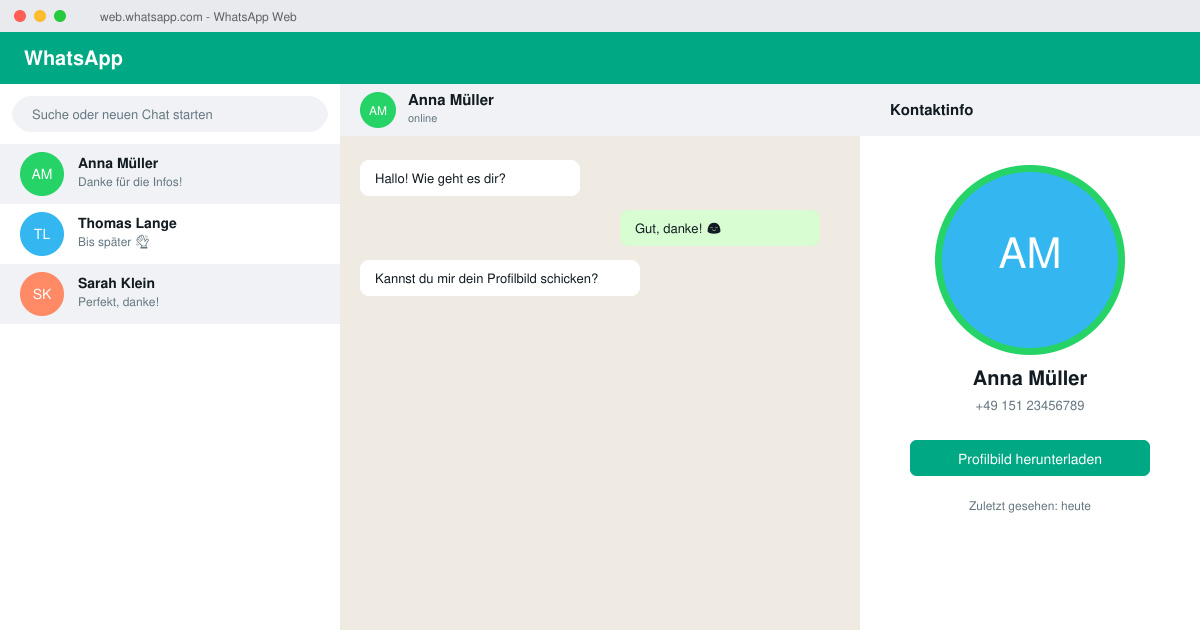Click the Kontaktinfo panel title

tap(931, 110)
